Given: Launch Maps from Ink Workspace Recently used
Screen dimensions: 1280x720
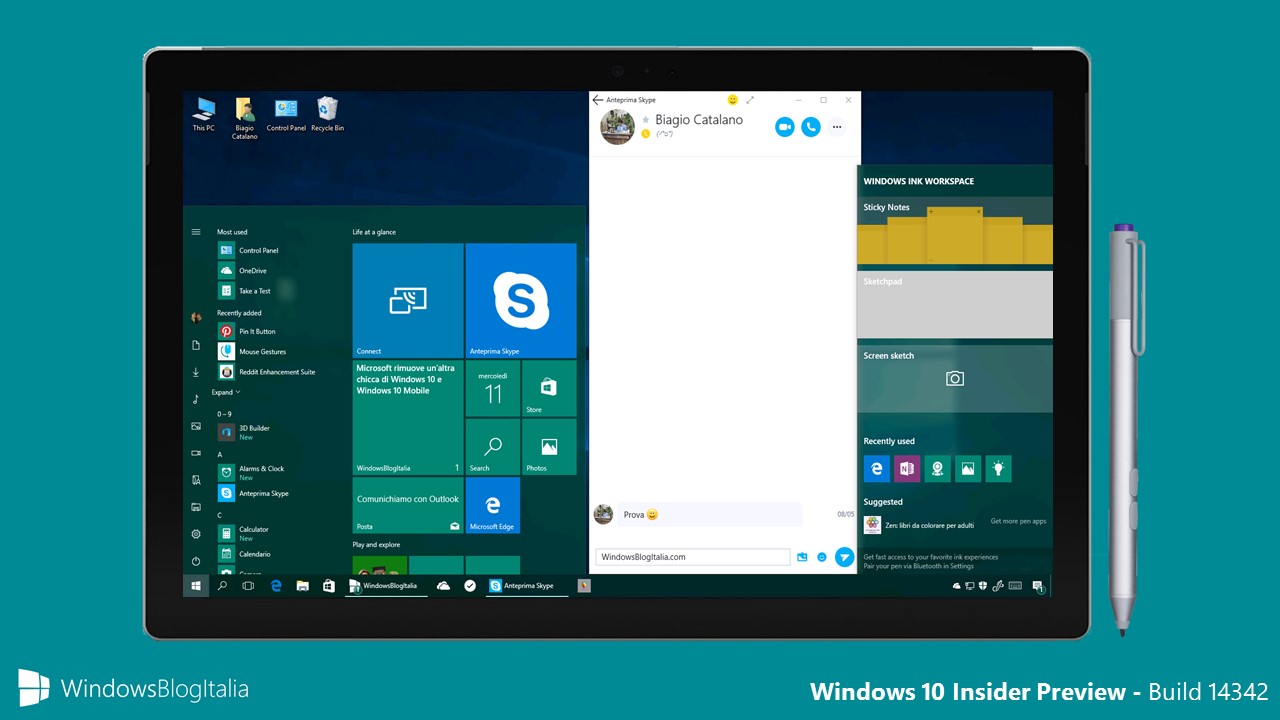Looking at the screenshot, I should pos(937,469).
